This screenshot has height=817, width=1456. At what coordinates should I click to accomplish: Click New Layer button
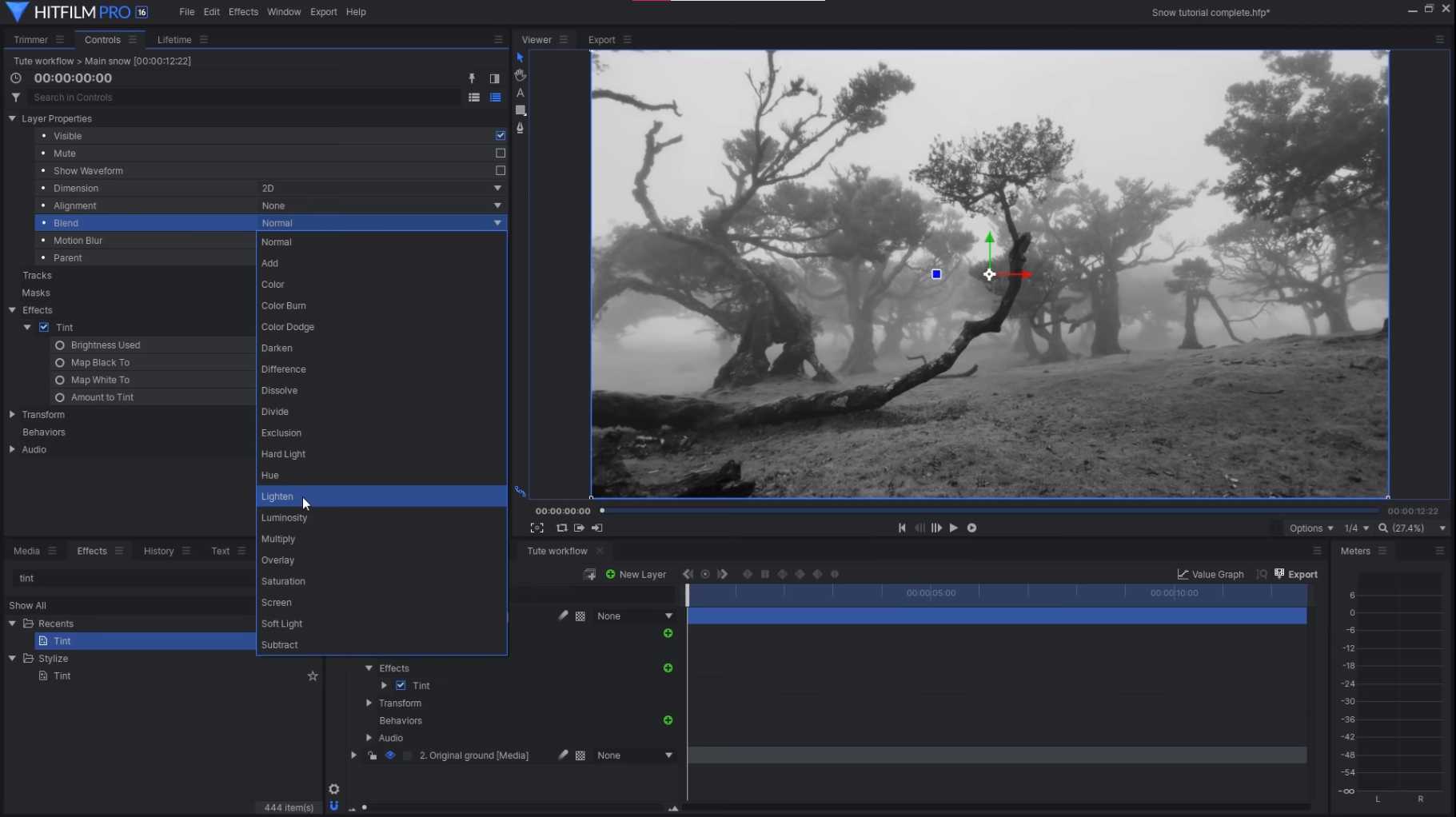tap(636, 575)
